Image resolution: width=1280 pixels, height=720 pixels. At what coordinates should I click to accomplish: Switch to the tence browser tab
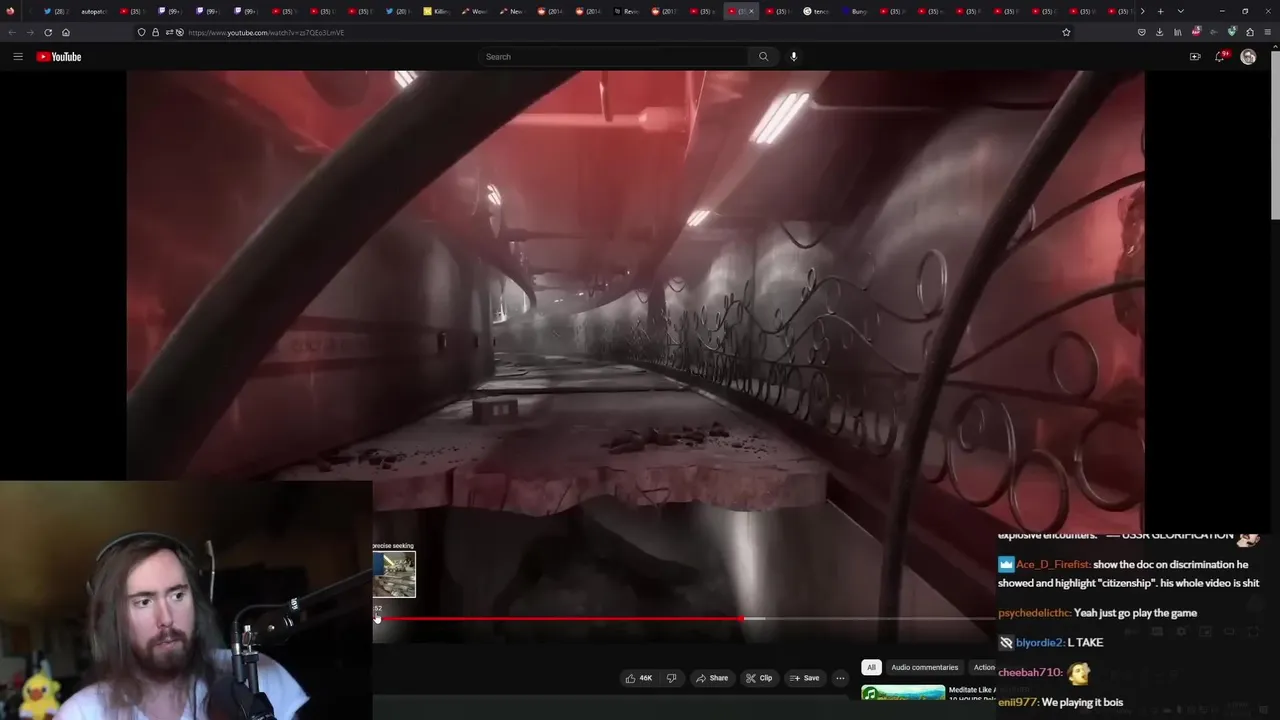(x=817, y=11)
